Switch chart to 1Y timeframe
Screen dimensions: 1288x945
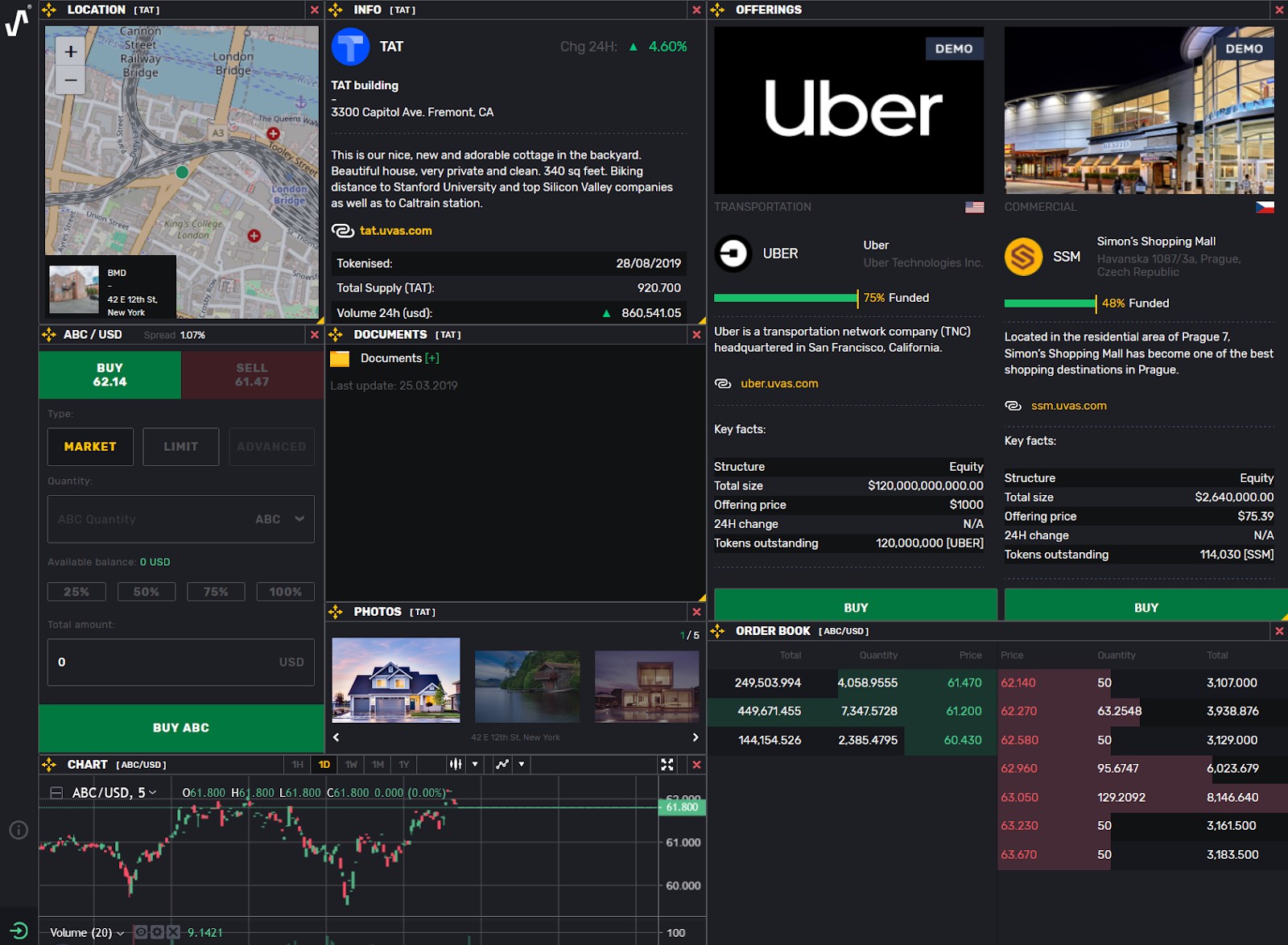(404, 765)
